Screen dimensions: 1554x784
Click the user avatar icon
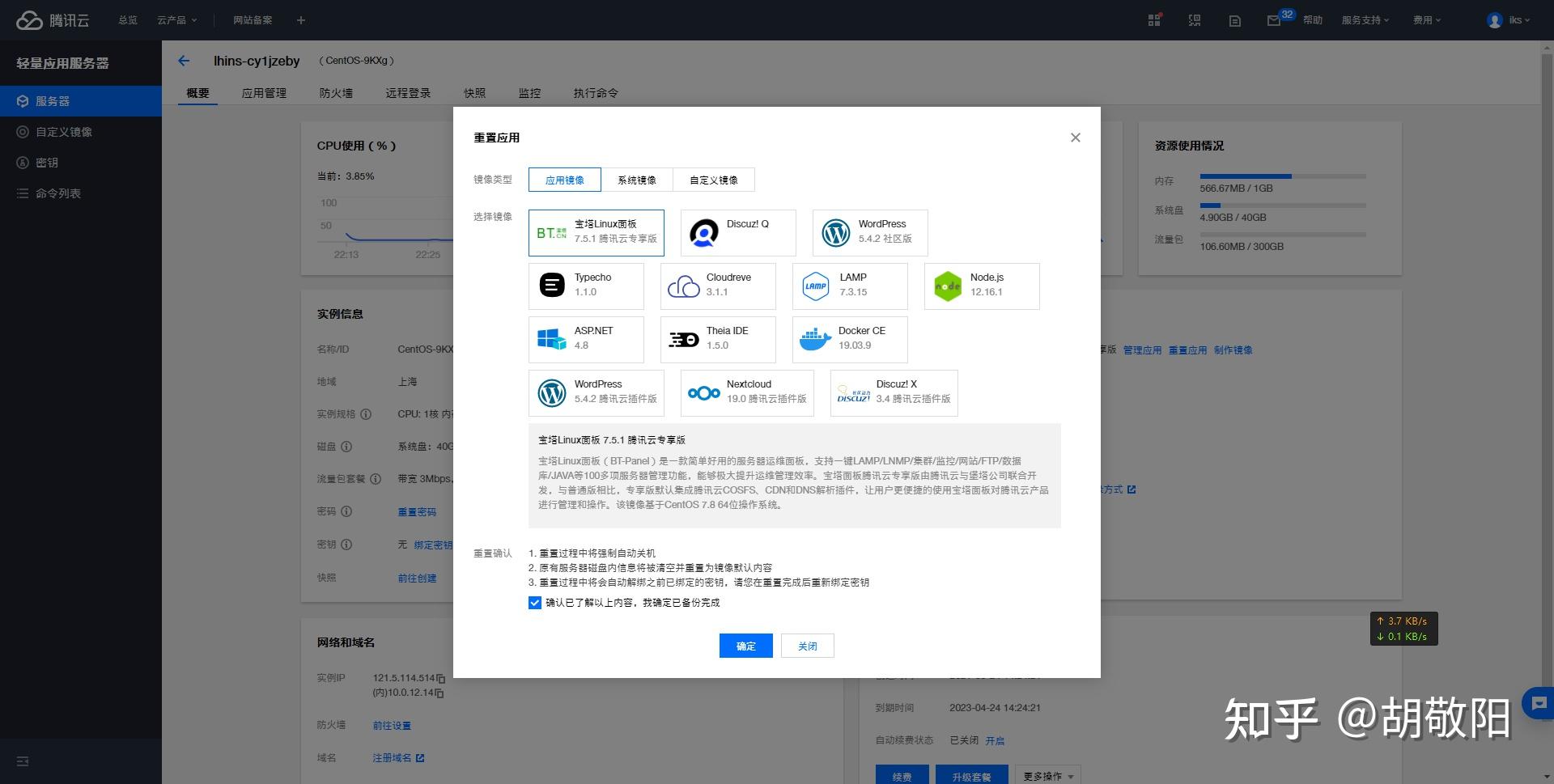click(1494, 20)
